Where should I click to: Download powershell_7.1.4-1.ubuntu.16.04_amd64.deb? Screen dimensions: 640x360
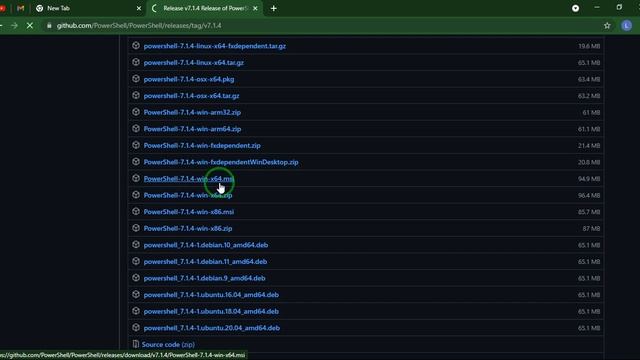211,295
